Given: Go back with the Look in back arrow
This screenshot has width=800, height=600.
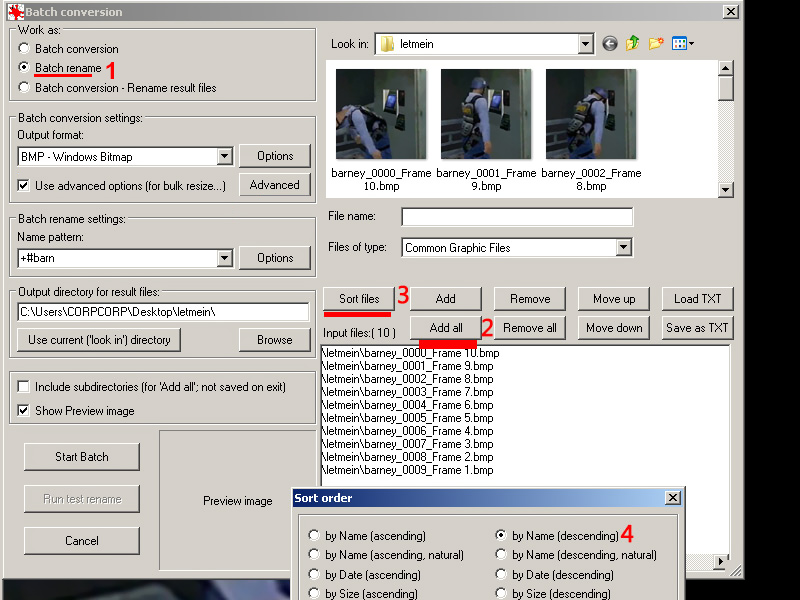Looking at the screenshot, I should (x=610, y=44).
